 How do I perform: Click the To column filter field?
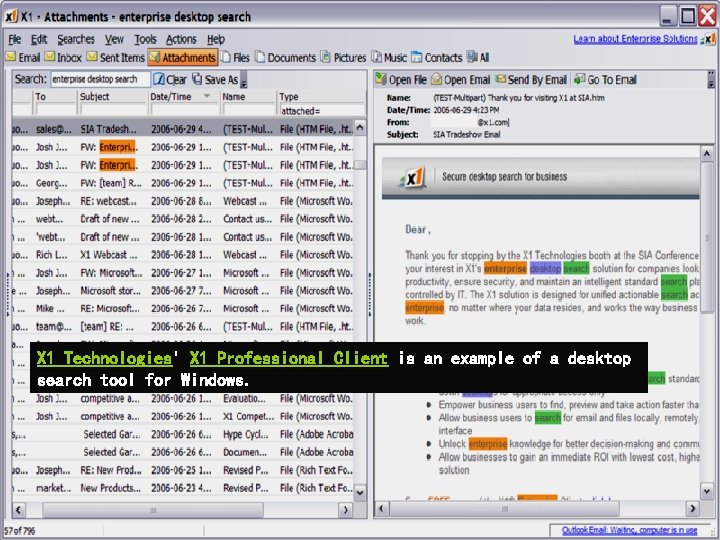[x=56, y=110]
